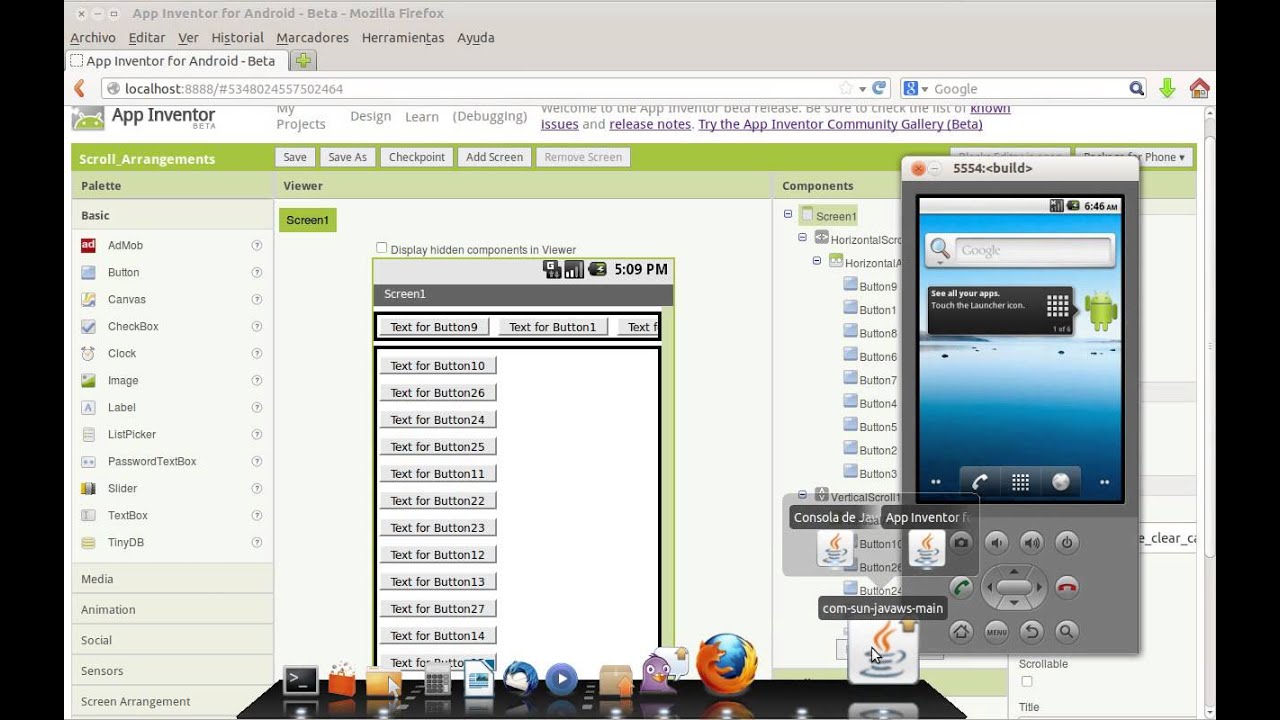The width and height of the screenshot is (1280, 720).
Task: Select the App Inventor for Android browser tab
Action: (x=177, y=61)
